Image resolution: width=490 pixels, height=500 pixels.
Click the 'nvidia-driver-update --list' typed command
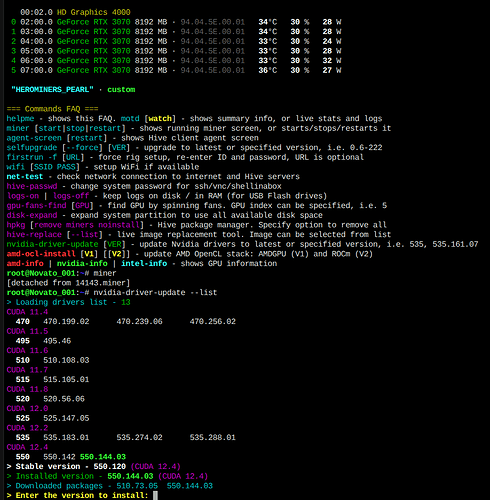click(x=155, y=293)
